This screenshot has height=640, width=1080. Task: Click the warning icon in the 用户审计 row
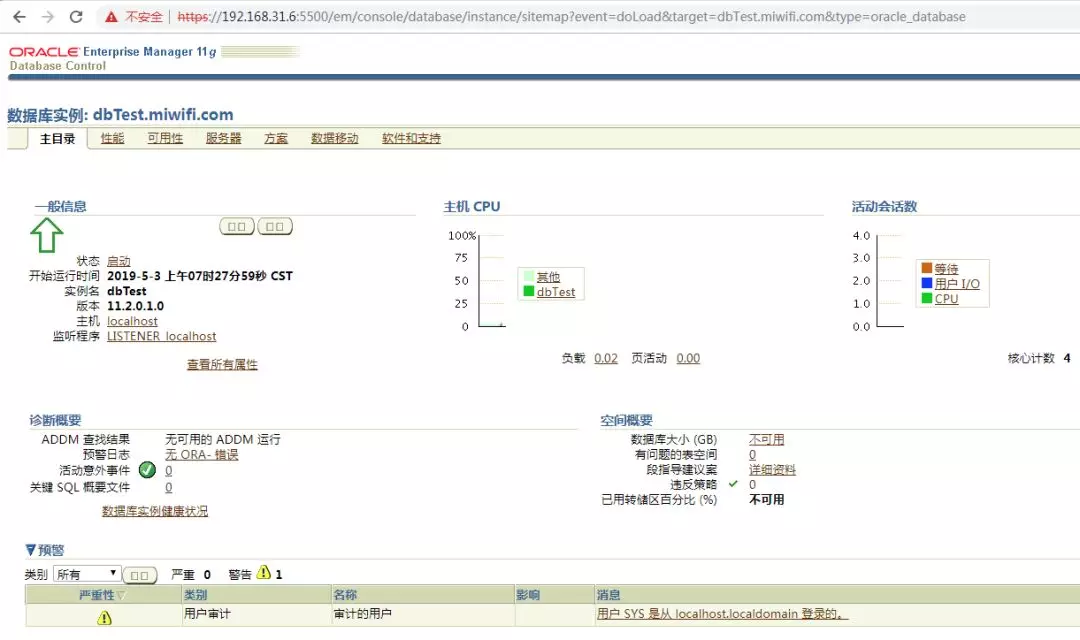coord(104,618)
